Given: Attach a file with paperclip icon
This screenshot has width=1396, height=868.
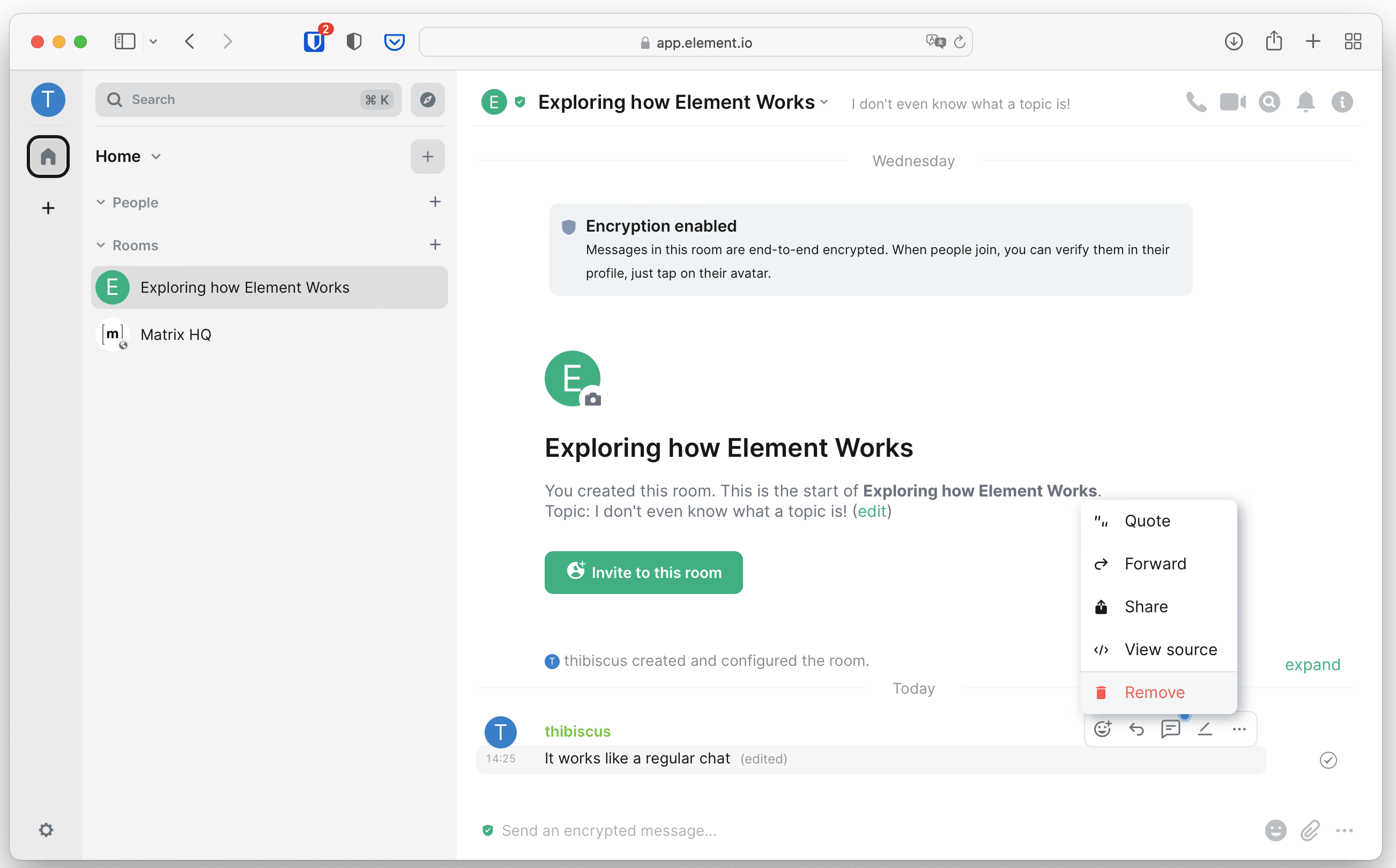Looking at the screenshot, I should pos(1310,830).
